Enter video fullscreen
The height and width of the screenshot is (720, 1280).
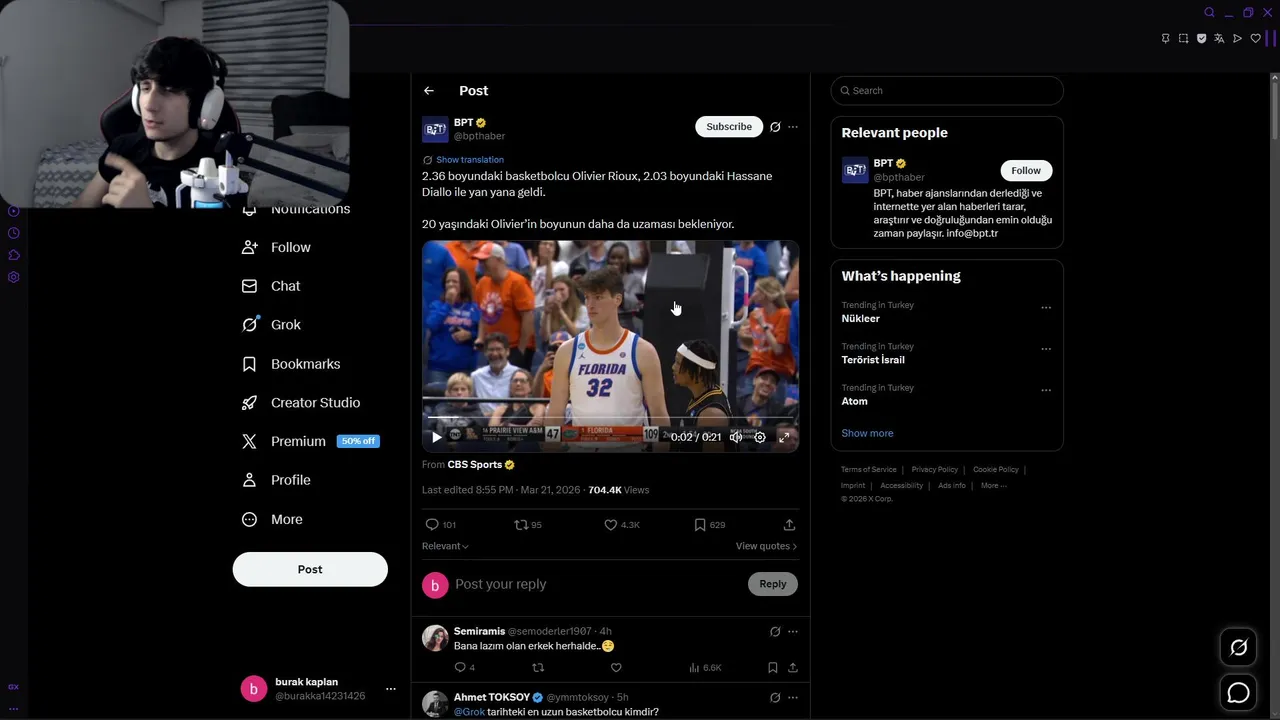pyautogui.click(x=784, y=437)
